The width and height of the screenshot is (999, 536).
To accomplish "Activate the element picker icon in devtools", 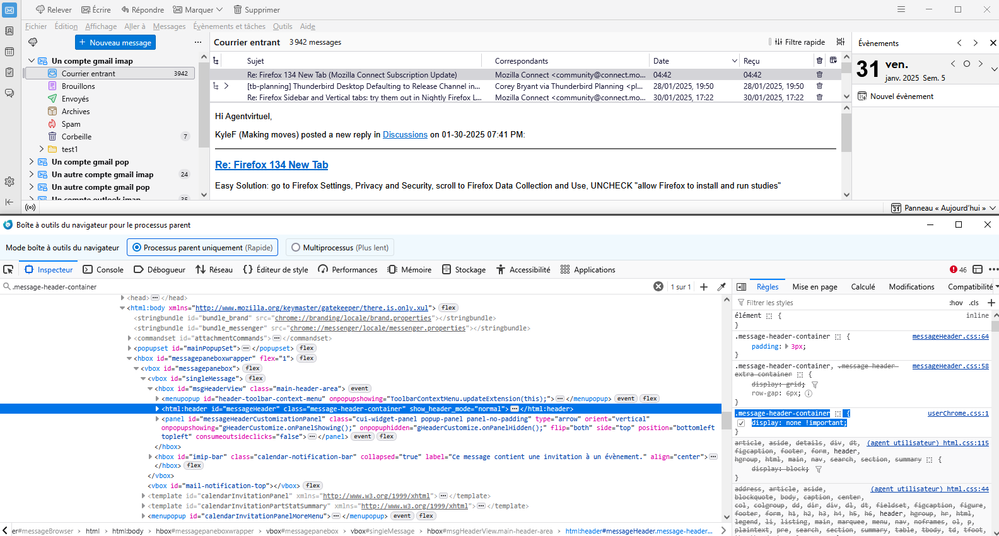I will [x=8, y=270].
